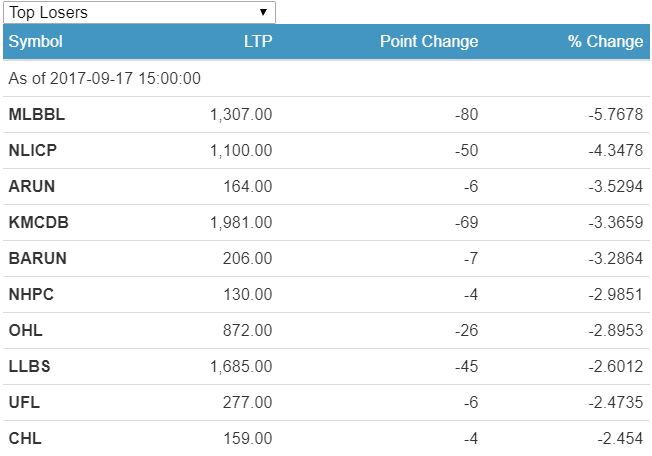Click the LLBS point change -45

click(x=466, y=366)
